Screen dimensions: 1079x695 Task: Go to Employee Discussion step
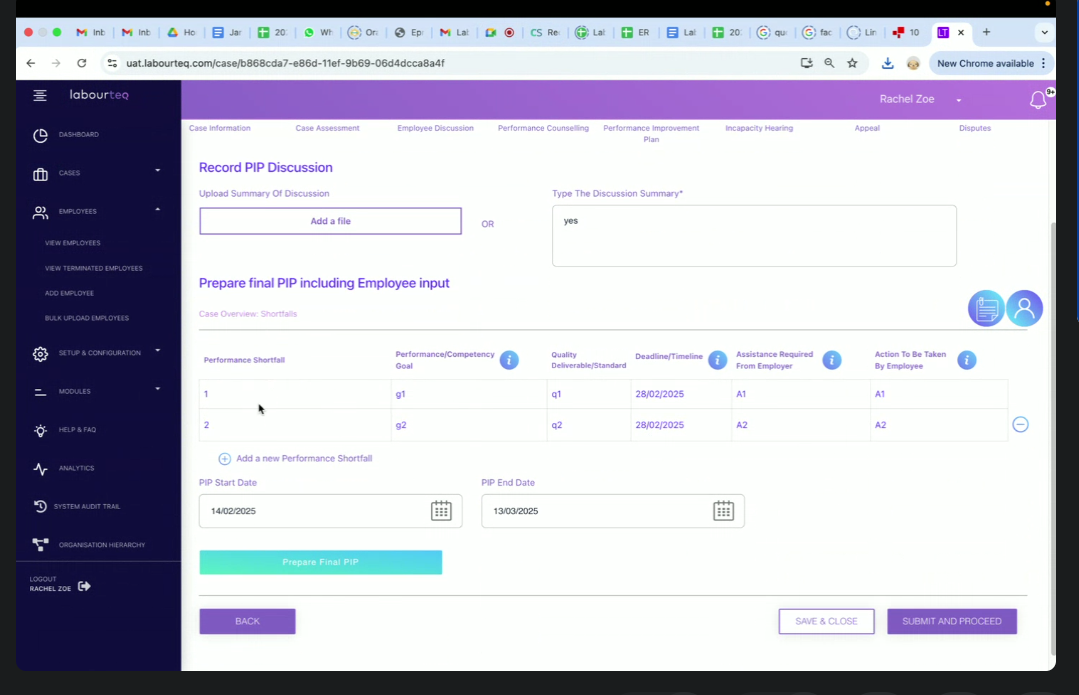(436, 128)
